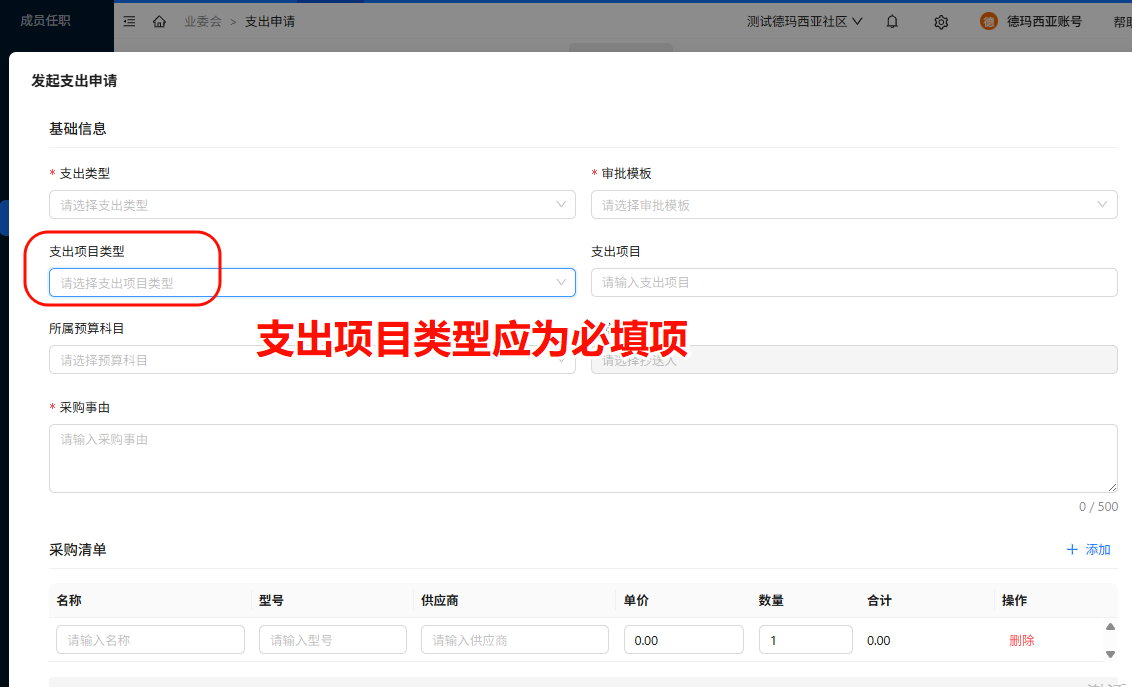Open settings gear icon
Screen dimensions: 1132x687
(x=941, y=21)
